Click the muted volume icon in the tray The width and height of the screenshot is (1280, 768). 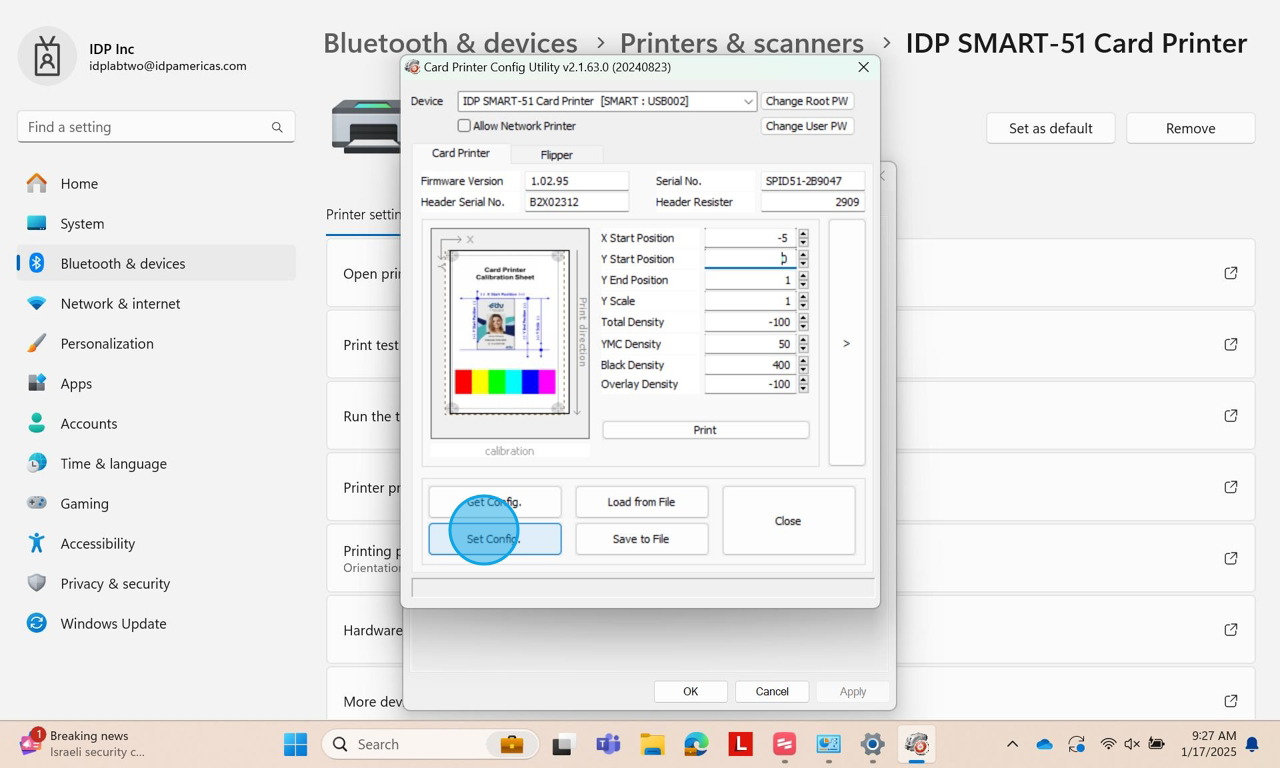coord(1132,744)
